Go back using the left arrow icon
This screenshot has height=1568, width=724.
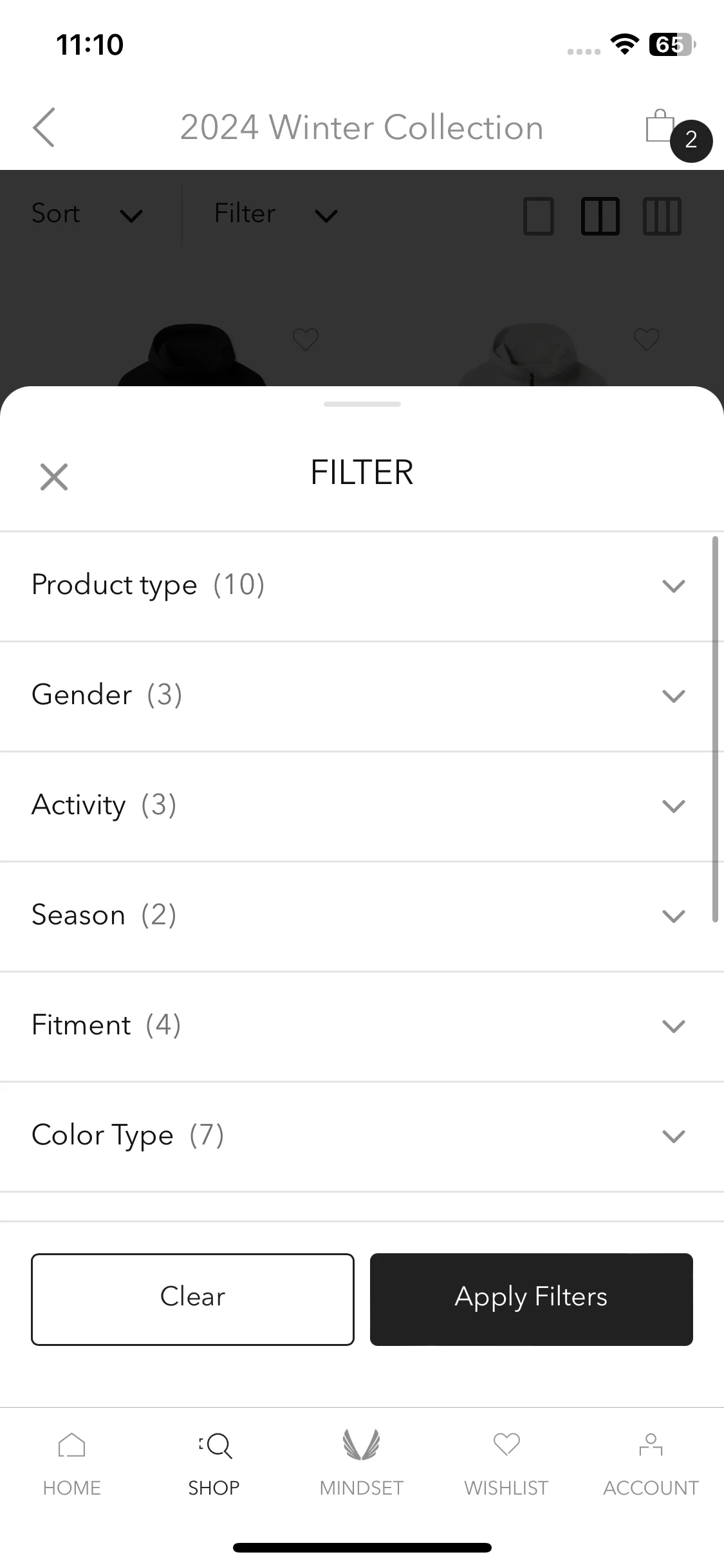pos(44,127)
